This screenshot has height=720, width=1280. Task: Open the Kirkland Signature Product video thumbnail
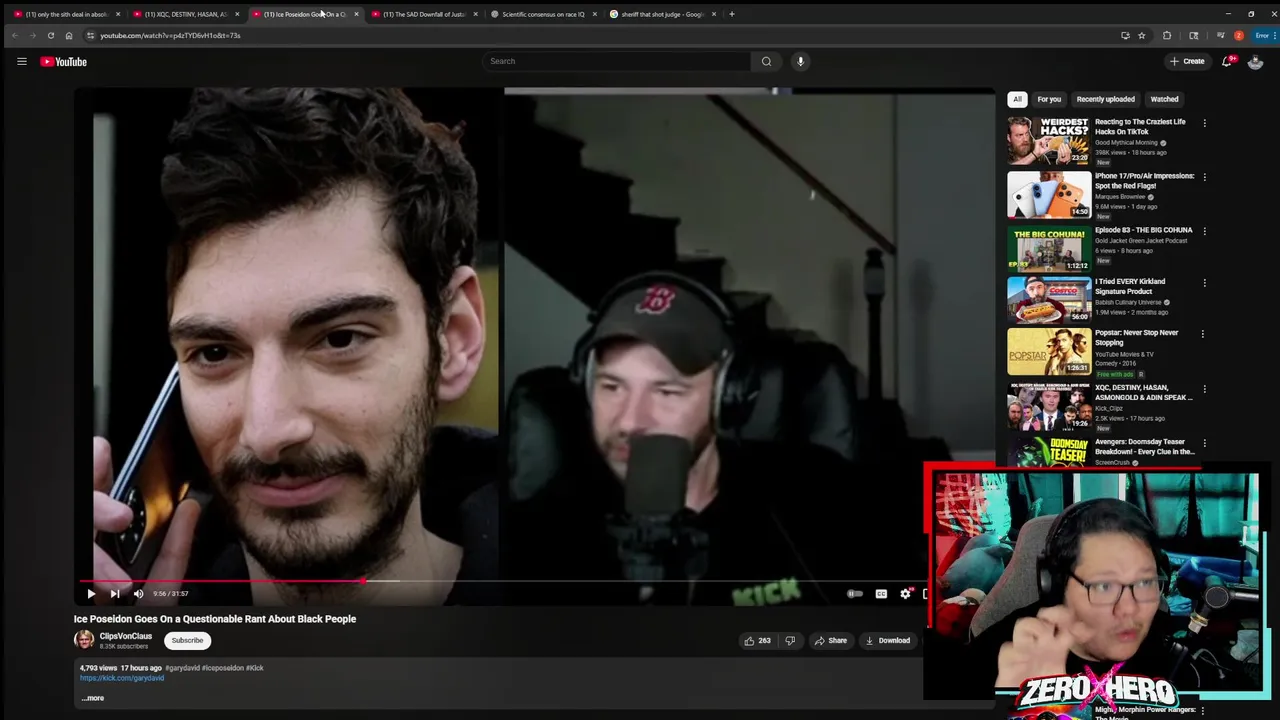1049,298
